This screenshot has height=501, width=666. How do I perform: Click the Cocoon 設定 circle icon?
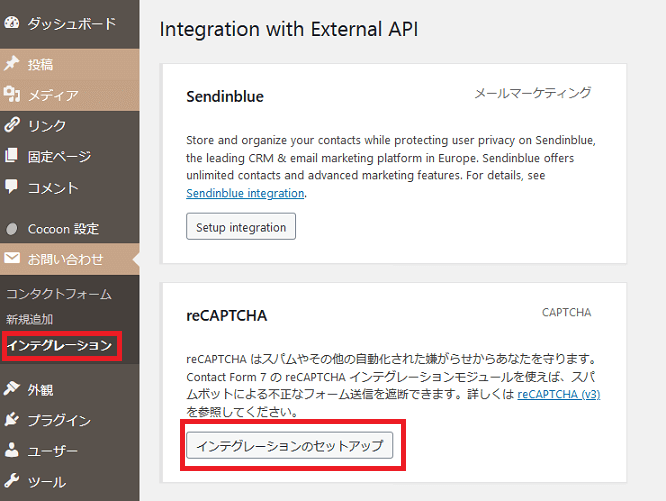(x=12, y=229)
